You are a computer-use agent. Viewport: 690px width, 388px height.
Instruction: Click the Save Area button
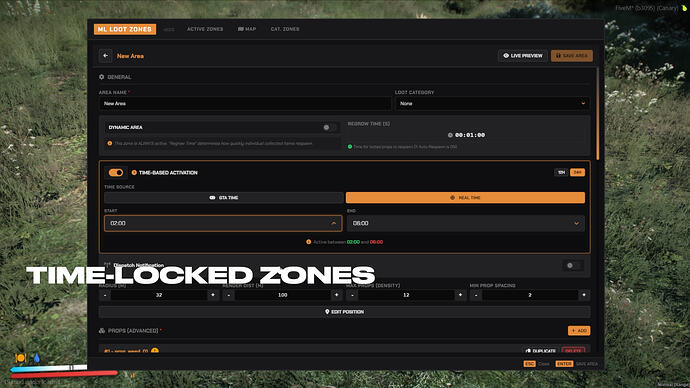coord(572,56)
